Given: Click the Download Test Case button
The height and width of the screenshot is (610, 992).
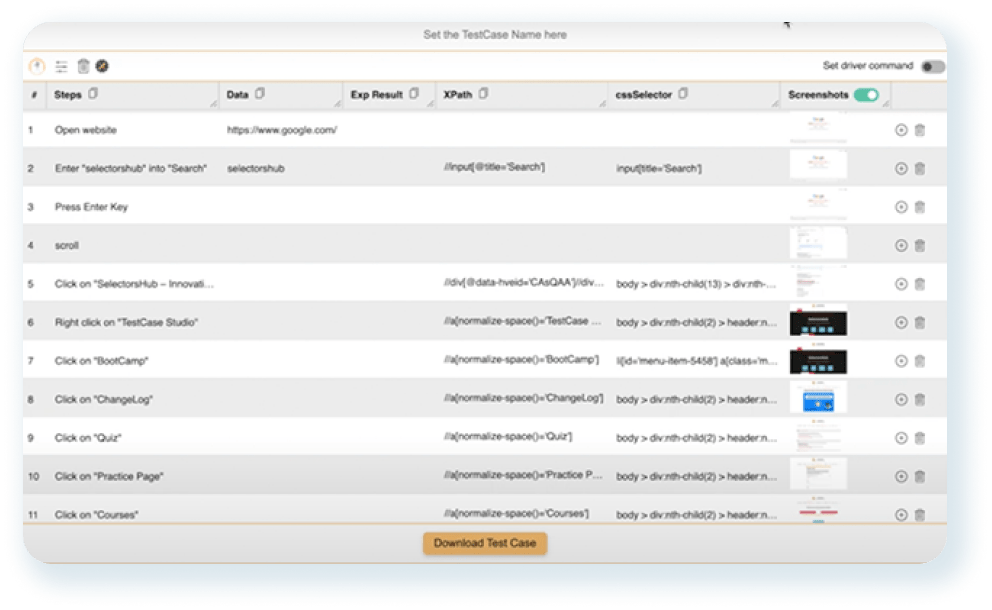Looking at the screenshot, I should [x=485, y=543].
